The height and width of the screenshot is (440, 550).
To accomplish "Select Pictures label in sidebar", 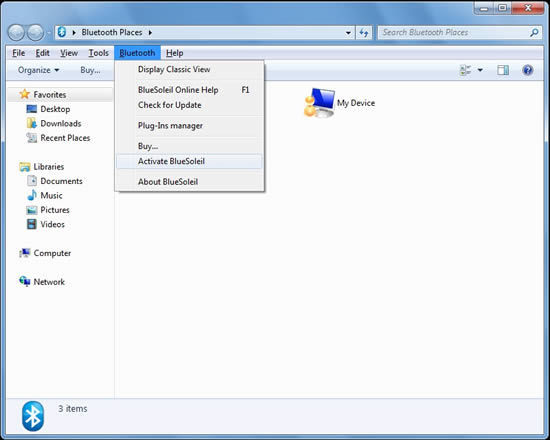I will click(x=55, y=210).
